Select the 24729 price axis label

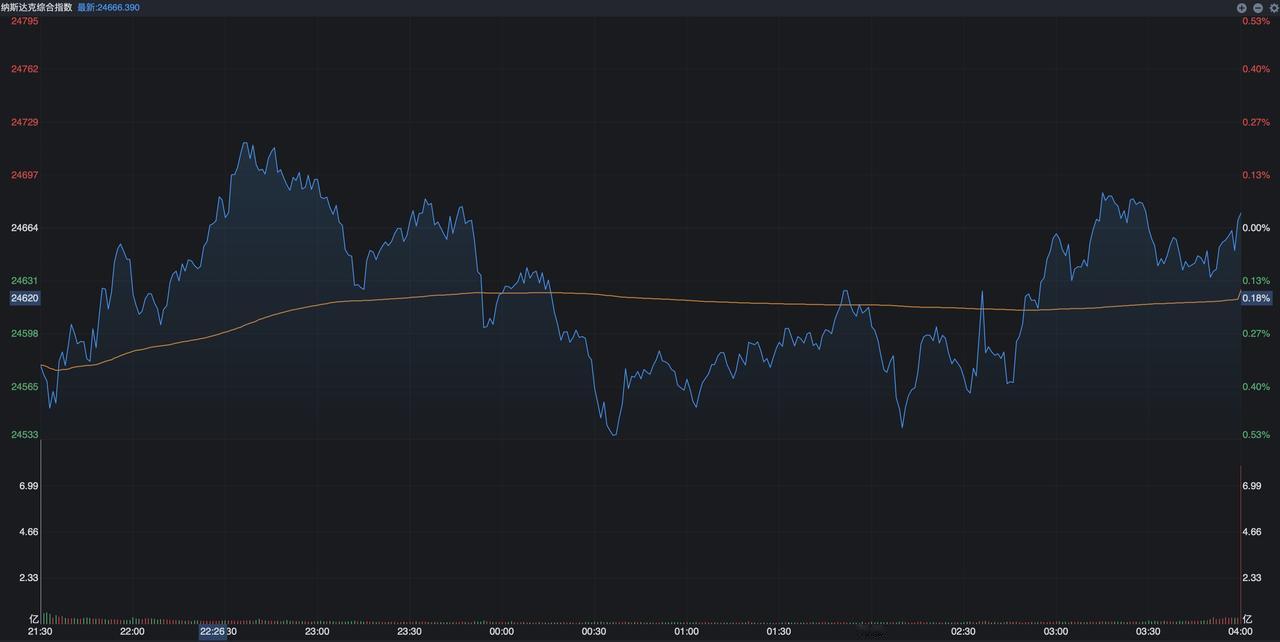coord(25,122)
